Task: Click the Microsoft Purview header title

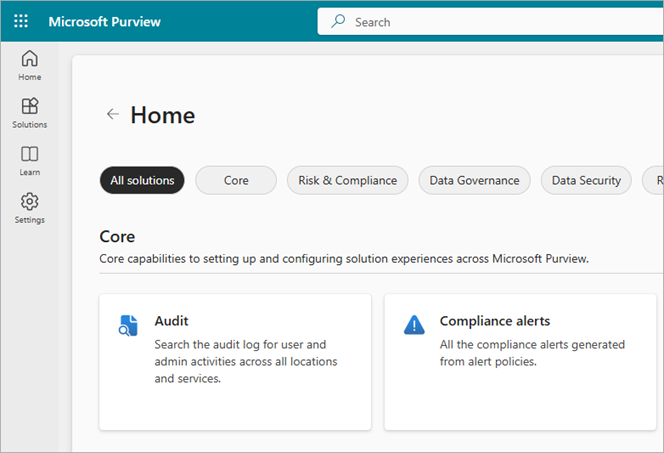Action: coord(104,21)
